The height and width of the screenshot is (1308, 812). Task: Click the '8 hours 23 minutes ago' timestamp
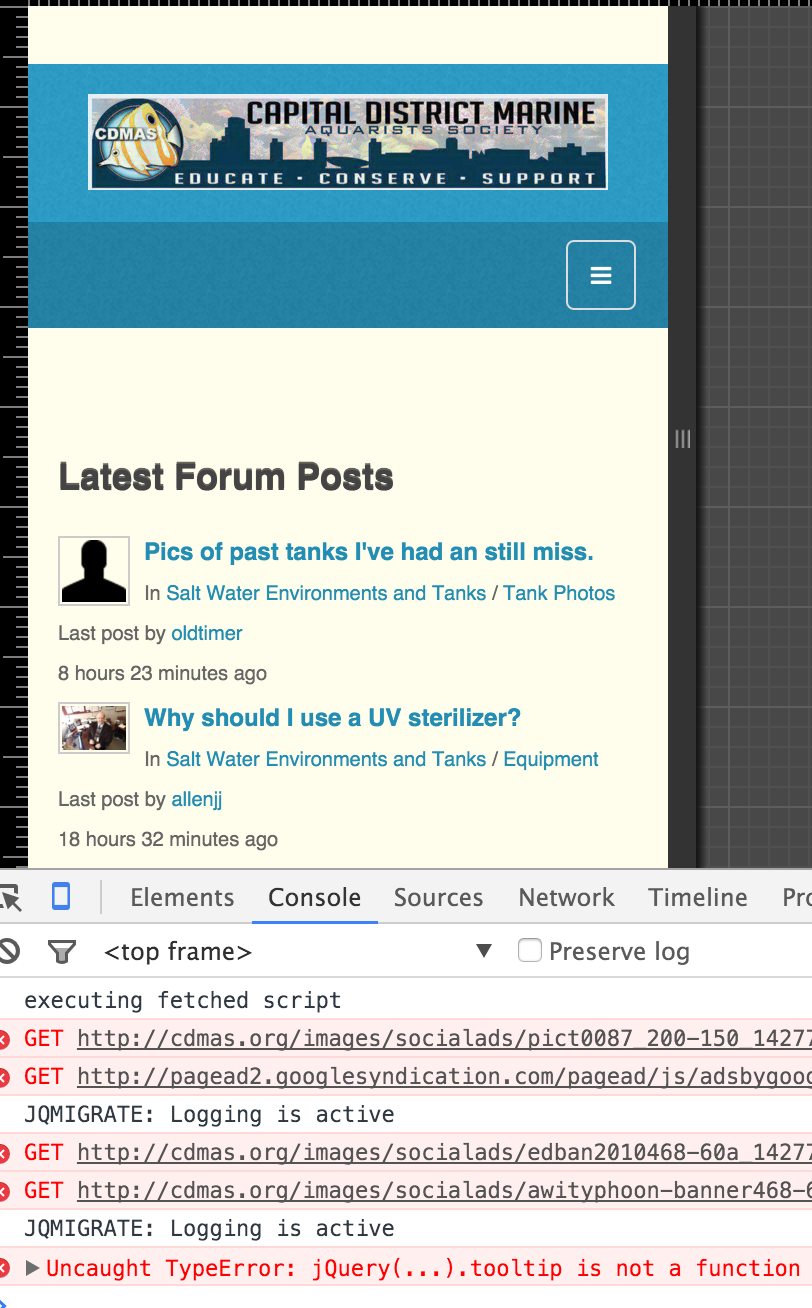[163, 673]
